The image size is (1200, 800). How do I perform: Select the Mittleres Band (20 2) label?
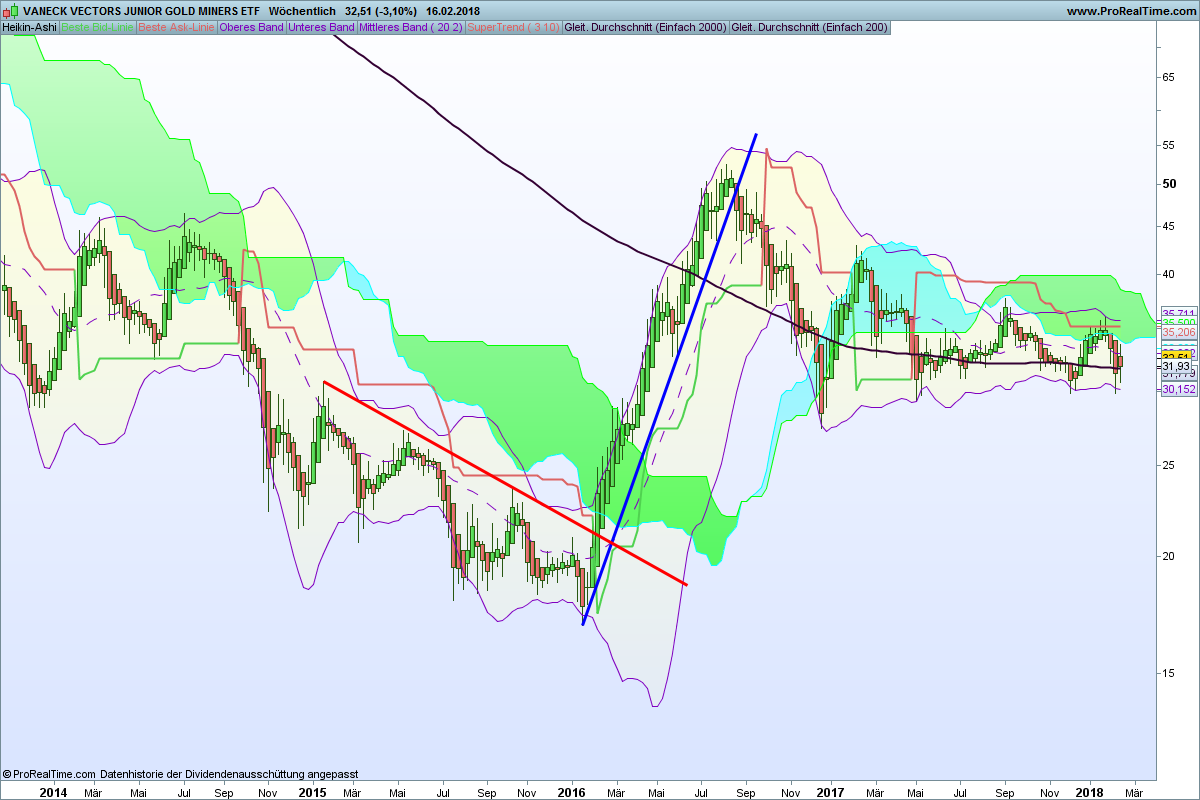click(x=410, y=27)
